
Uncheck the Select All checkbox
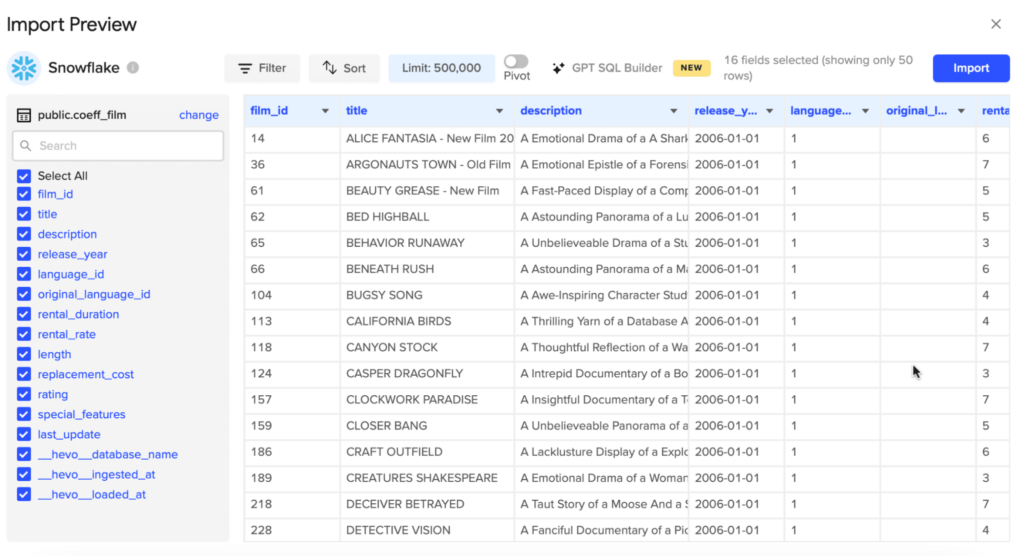[x=24, y=176]
